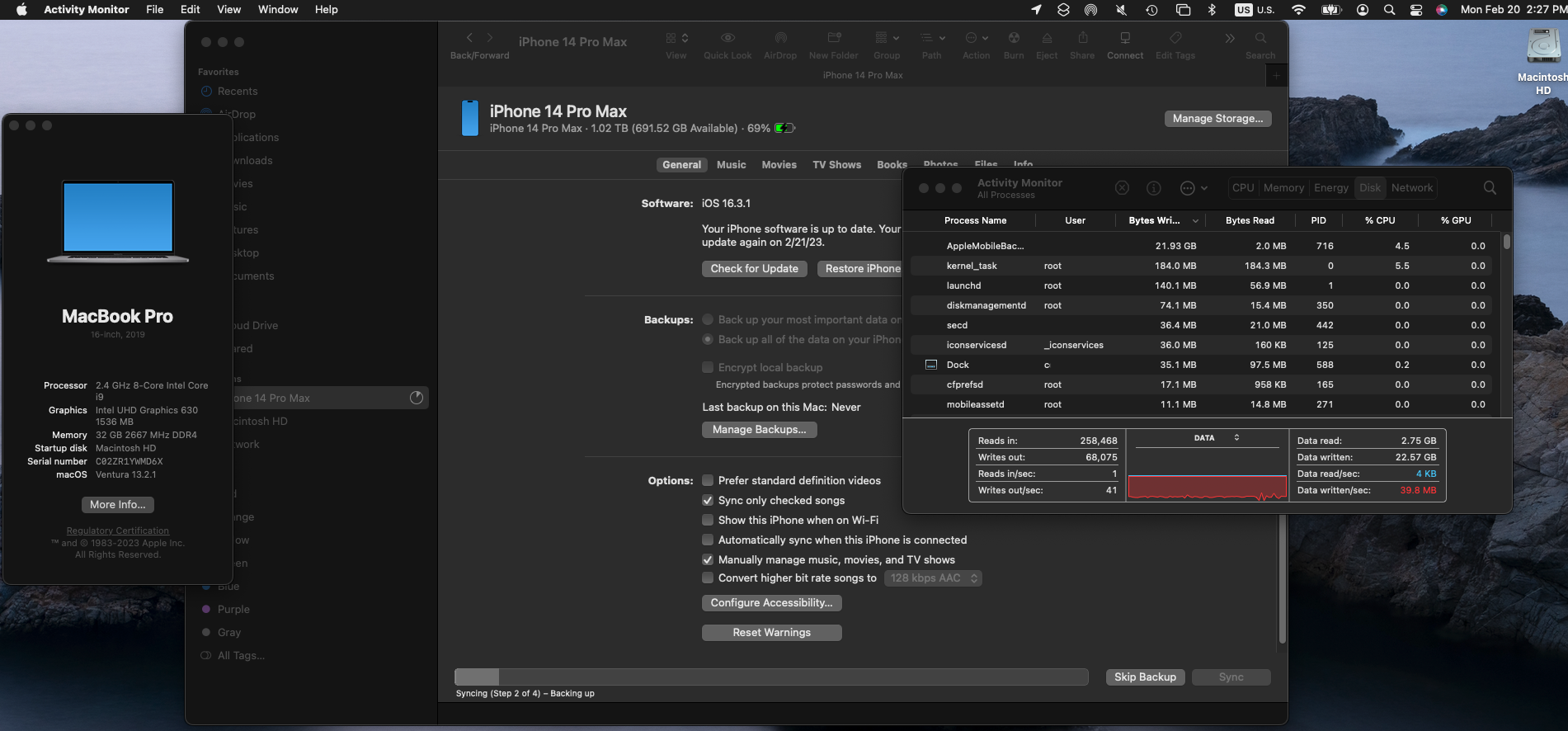Image resolution: width=1568 pixels, height=731 pixels.
Task: Switch to the Network tab
Action: pyautogui.click(x=1411, y=188)
